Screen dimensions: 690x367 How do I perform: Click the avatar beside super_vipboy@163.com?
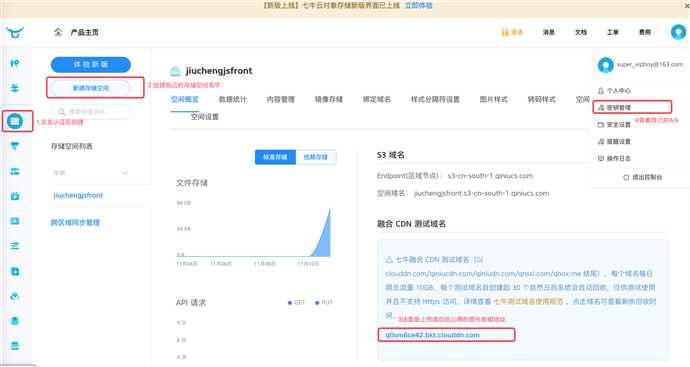(606, 65)
